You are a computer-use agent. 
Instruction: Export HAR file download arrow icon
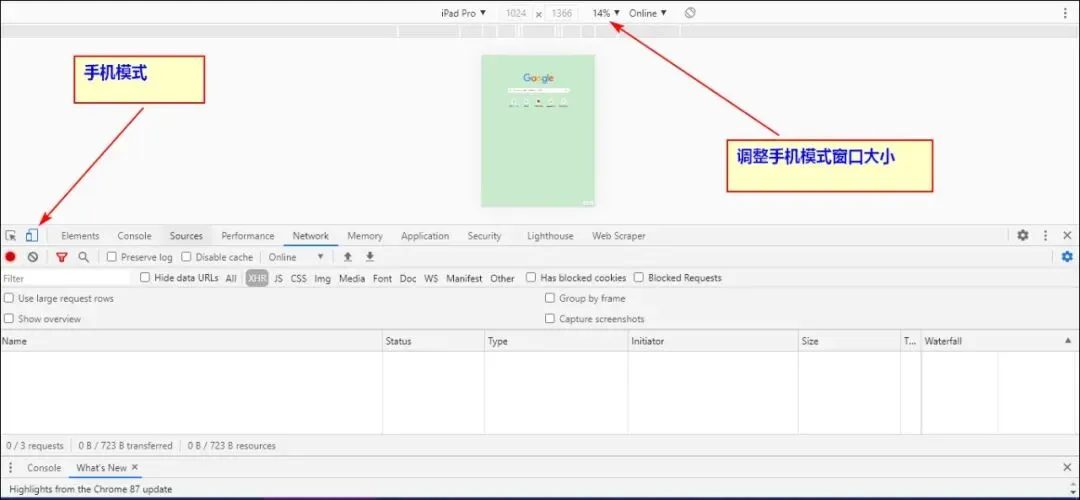(370, 257)
